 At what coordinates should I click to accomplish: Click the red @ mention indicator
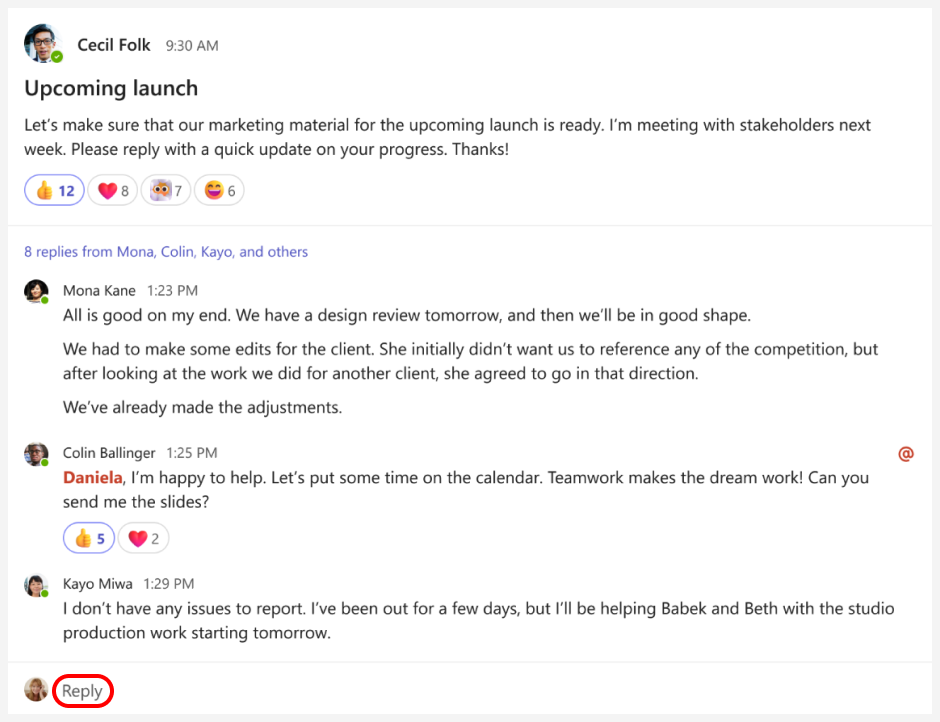pyautogui.click(x=906, y=454)
